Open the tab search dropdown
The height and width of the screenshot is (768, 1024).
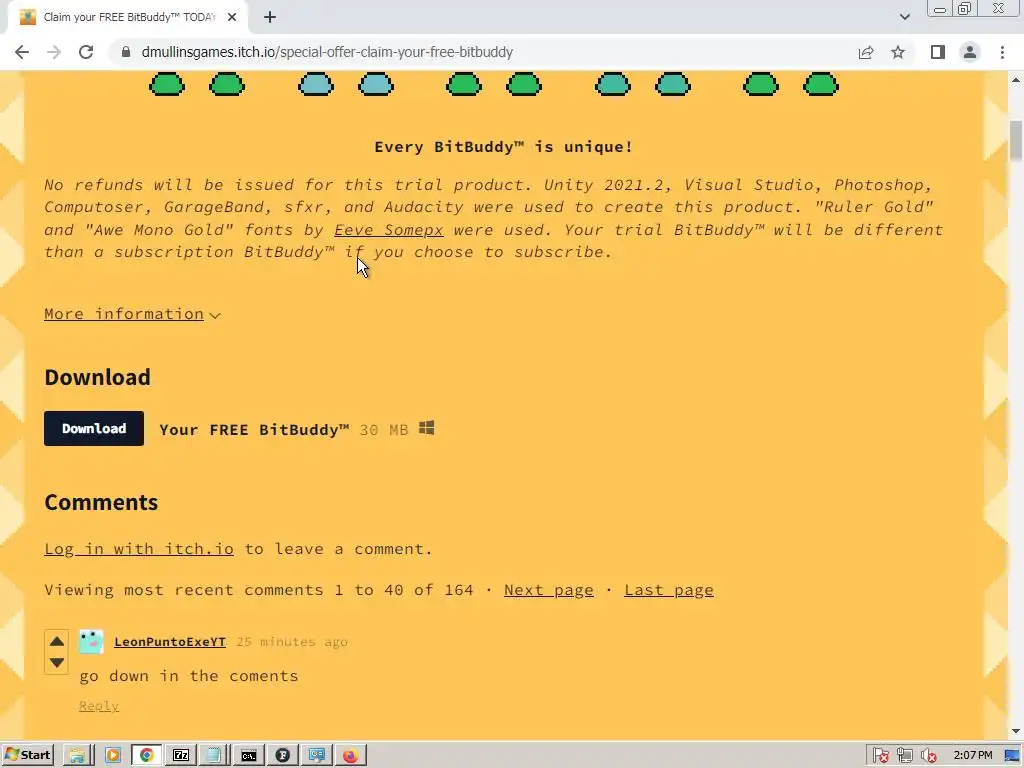[x=904, y=17]
